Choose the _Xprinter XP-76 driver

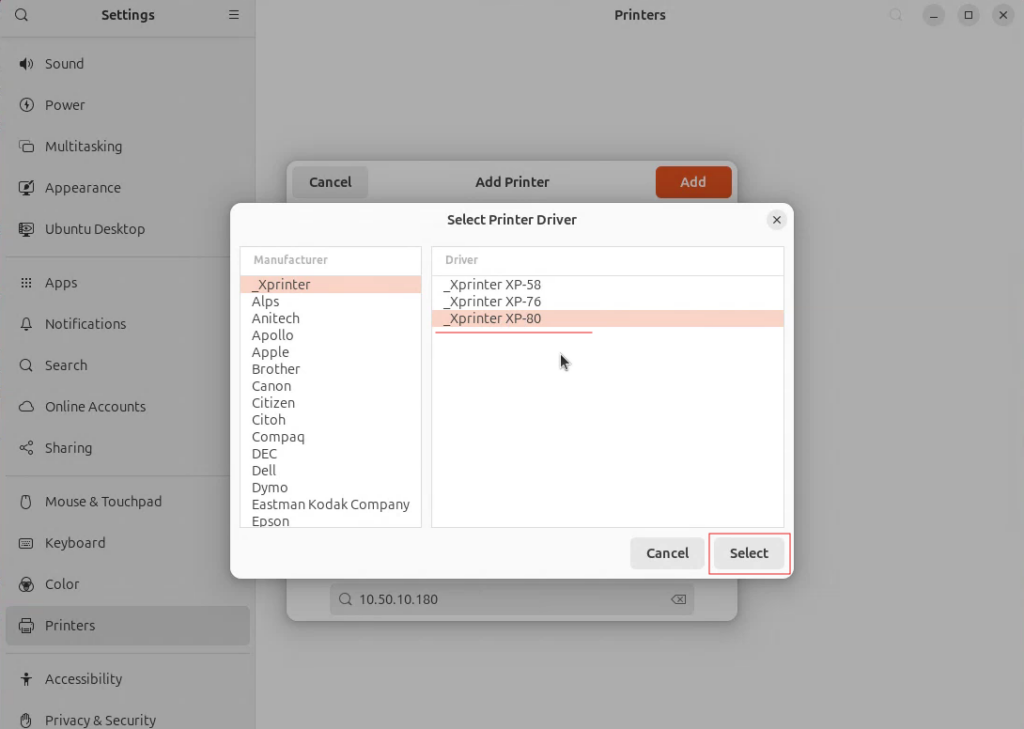(x=492, y=302)
